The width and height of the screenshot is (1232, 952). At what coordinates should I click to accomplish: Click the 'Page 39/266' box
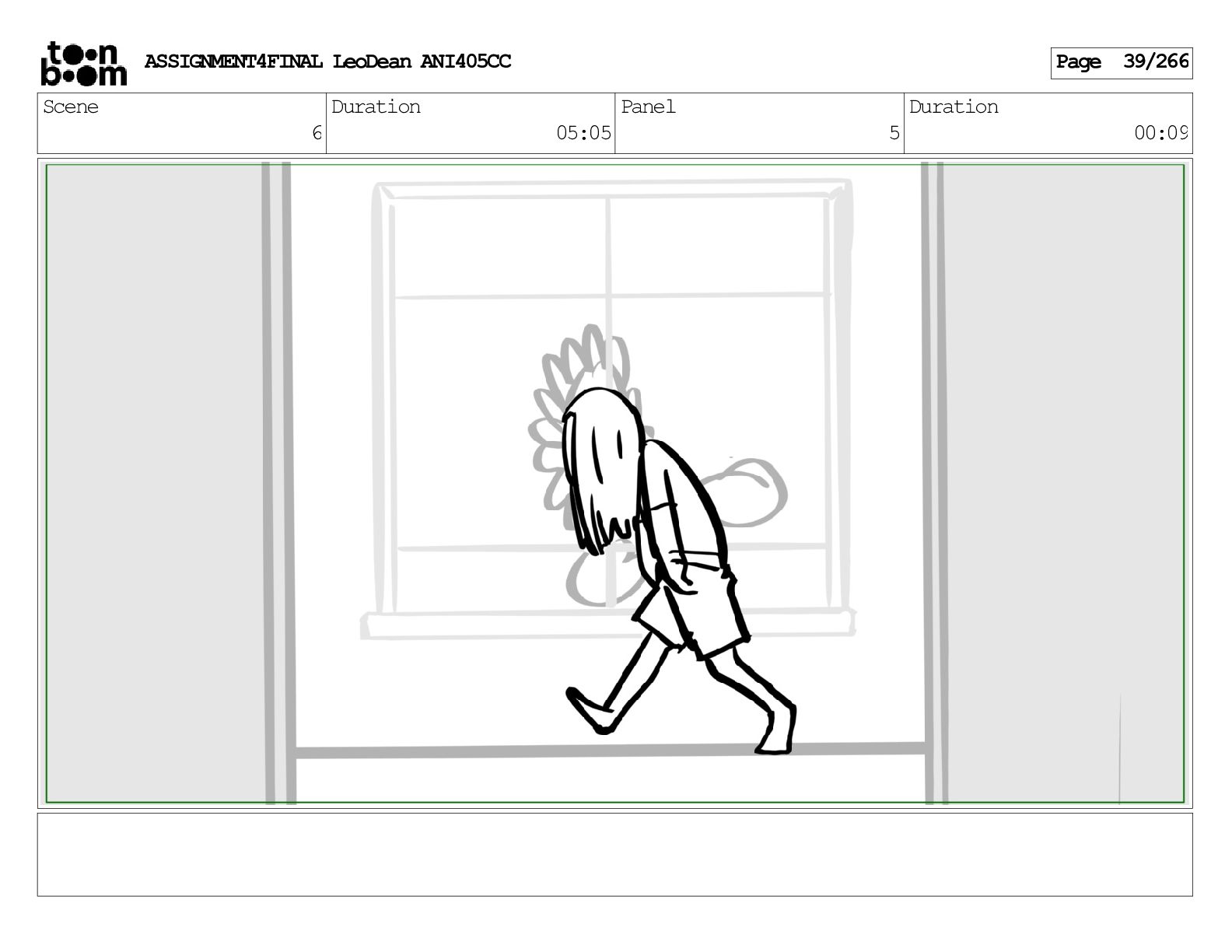coord(1121,62)
